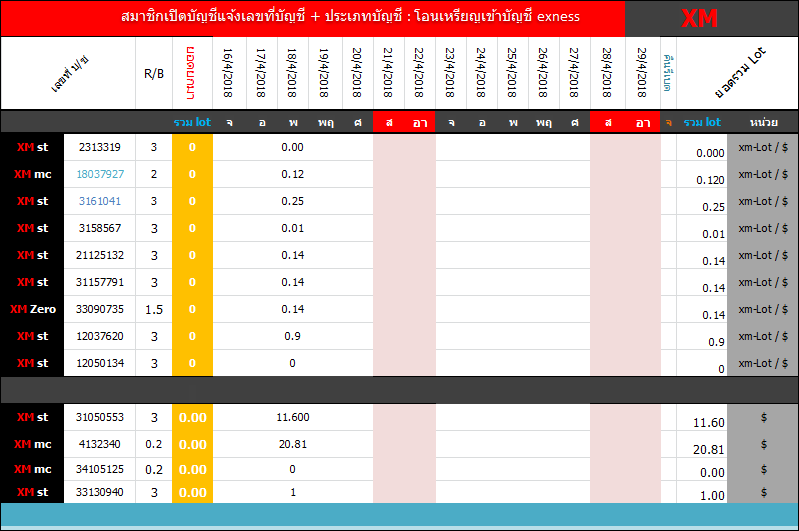Click the red ส weekday cell under 21/4/2018

pos(389,122)
